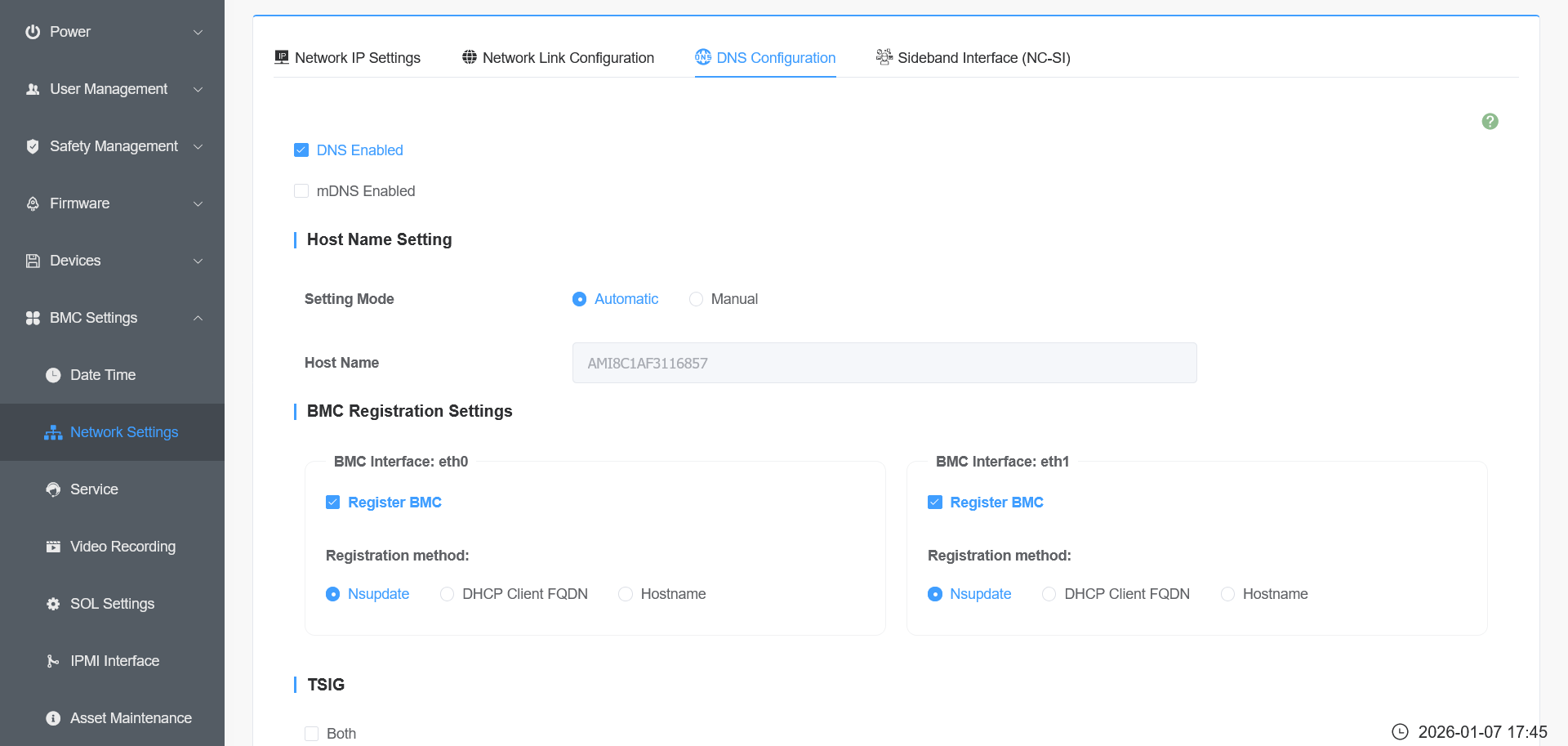
Task: Collapse the BMC Settings section chevron
Action: (198, 318)
